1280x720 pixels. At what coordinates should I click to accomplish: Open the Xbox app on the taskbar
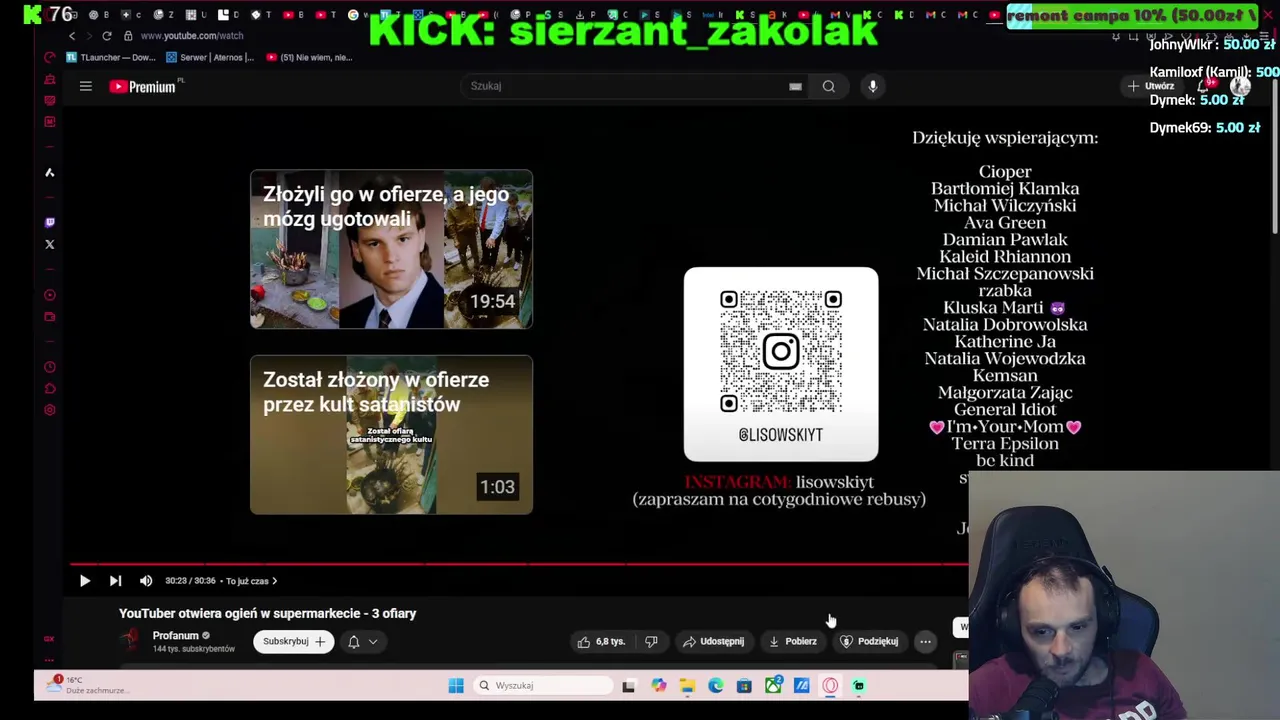(773, 686)
